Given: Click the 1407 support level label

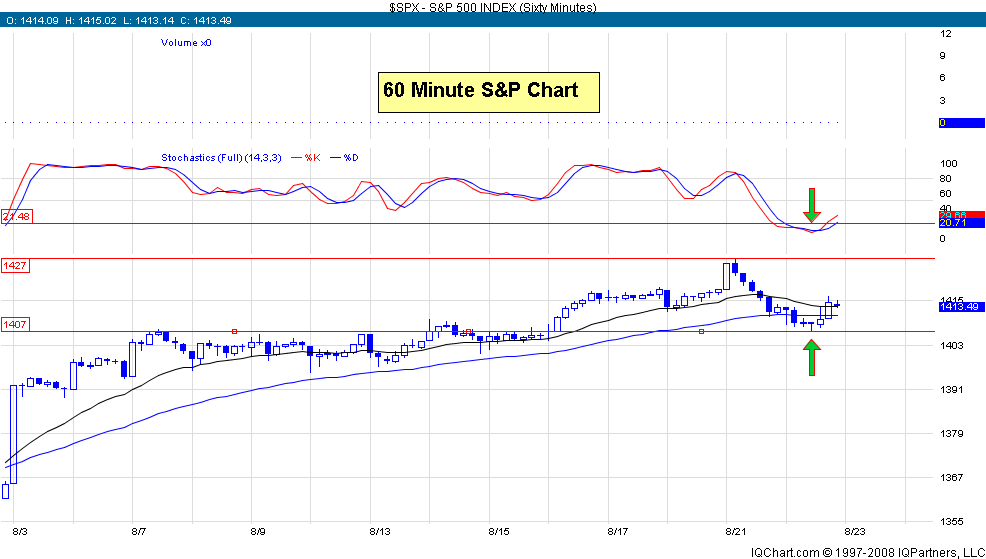Looking at the screenshot, I should (x=15, y=324).
